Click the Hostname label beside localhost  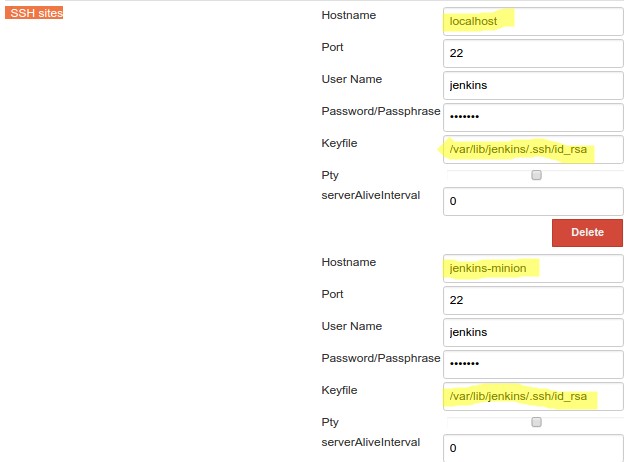click(349, 16)
